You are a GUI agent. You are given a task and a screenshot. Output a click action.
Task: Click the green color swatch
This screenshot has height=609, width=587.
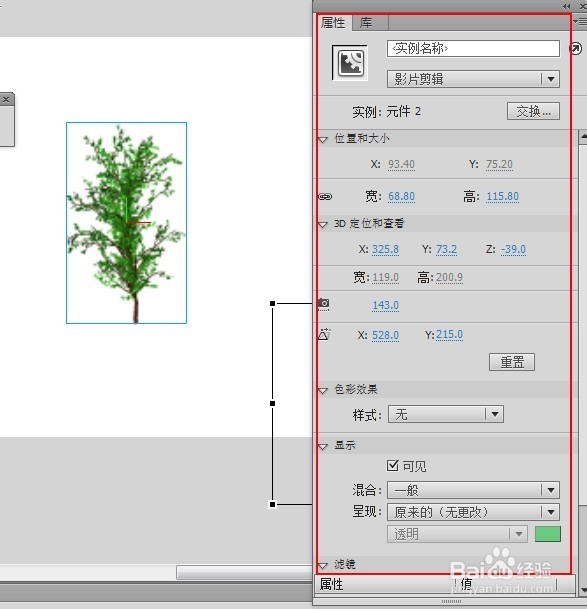pos(548,534)
